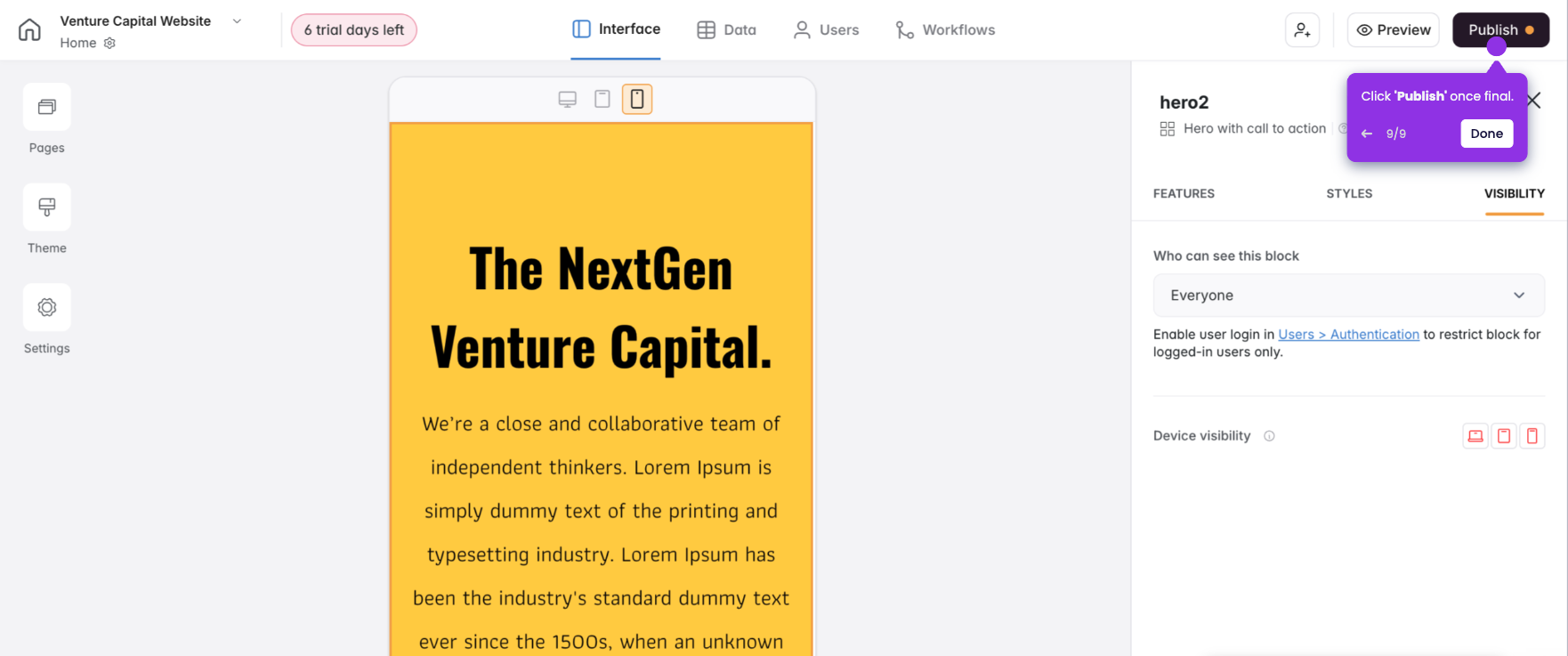This screenshot has height=656, width=1568.
Task: Follow the Users > Authentication link
Action: (1349, 335)
